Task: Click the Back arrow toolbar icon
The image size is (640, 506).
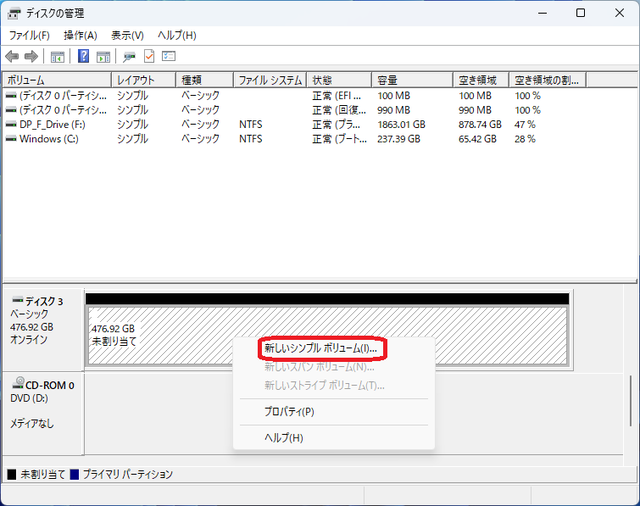Action: click(12, 56)
